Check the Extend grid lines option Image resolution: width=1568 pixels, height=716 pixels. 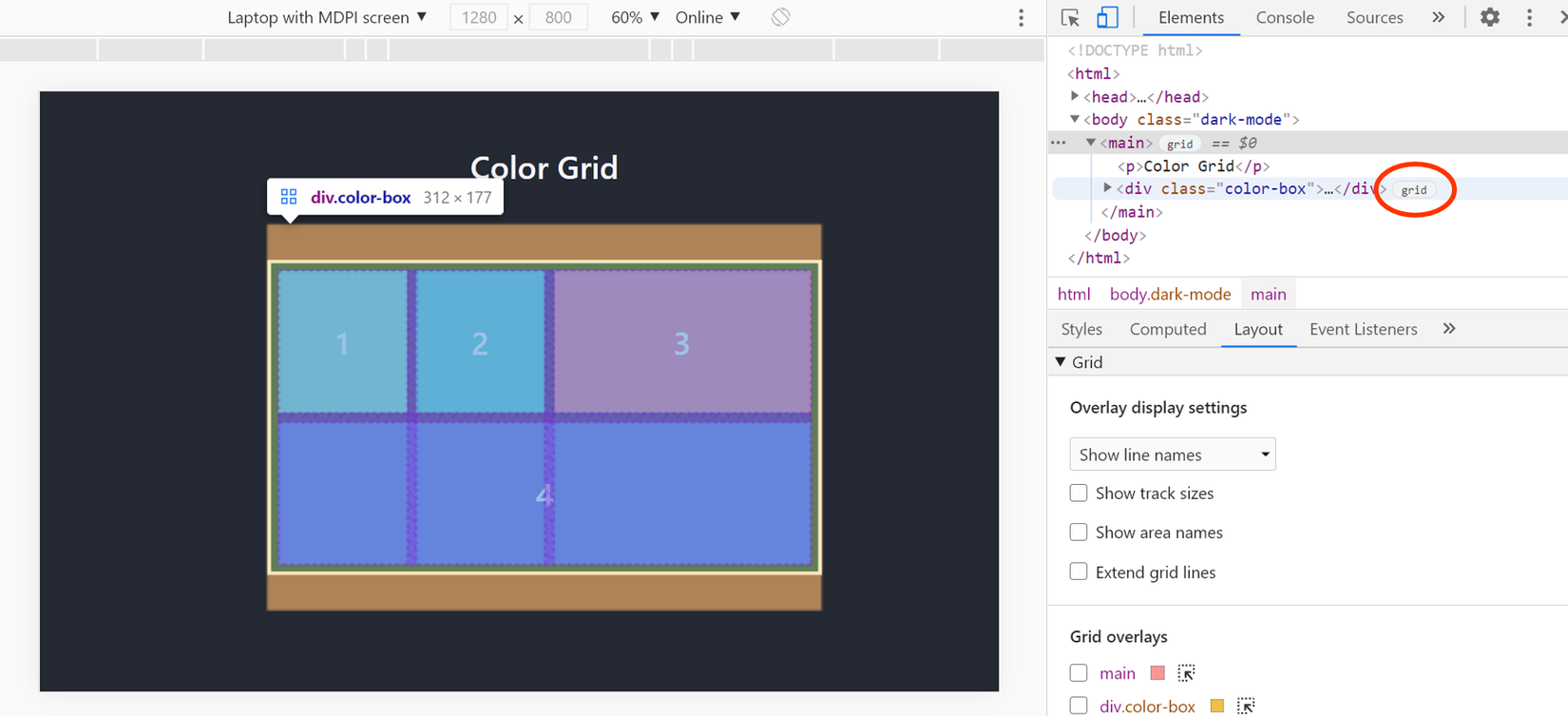(x=1079, y=572)
